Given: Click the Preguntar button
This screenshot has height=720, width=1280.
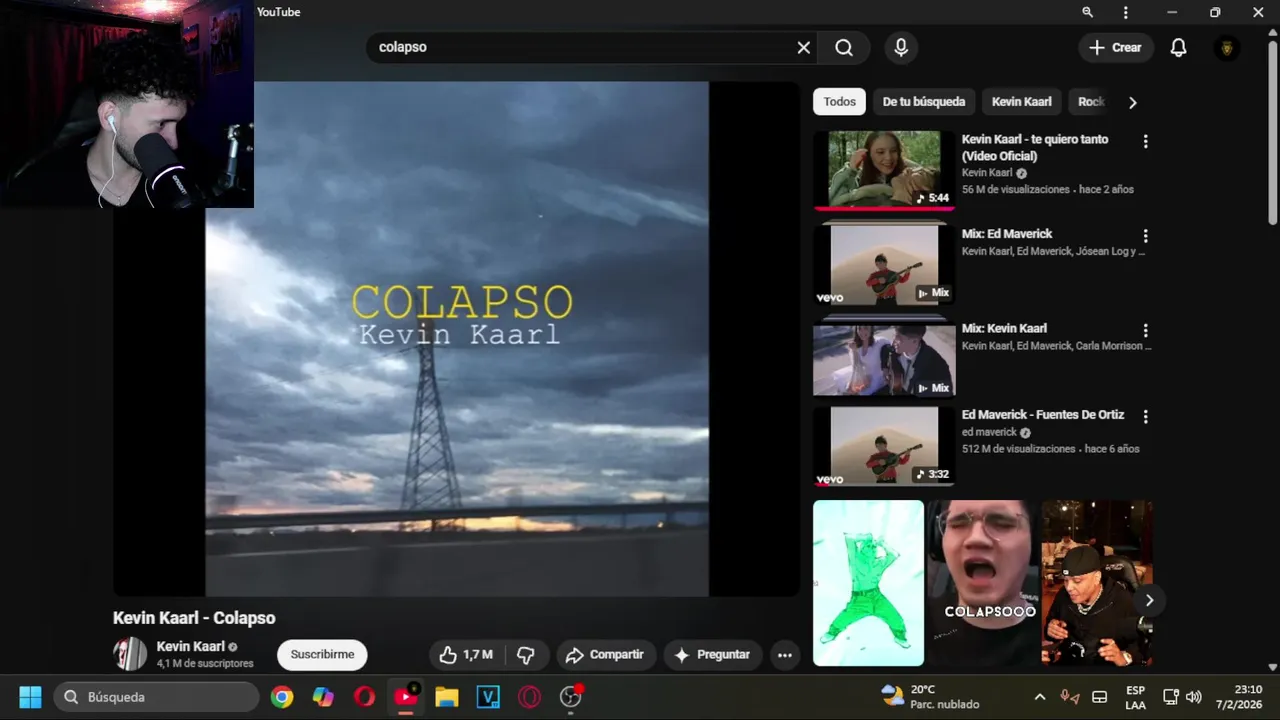Looking at the screenshot, I should (712, 655).
